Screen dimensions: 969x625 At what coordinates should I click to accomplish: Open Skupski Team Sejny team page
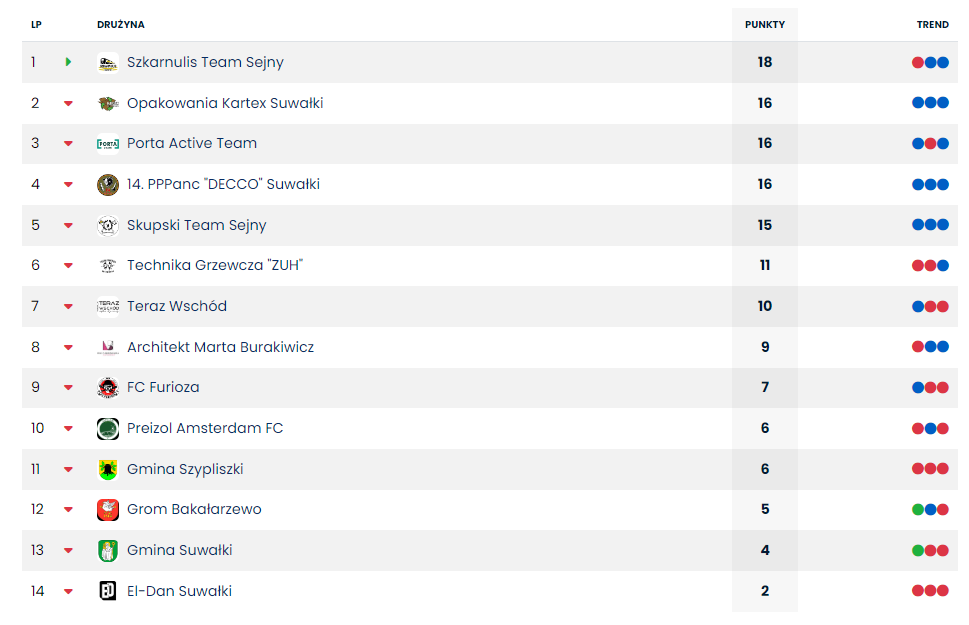coord(196,225)
